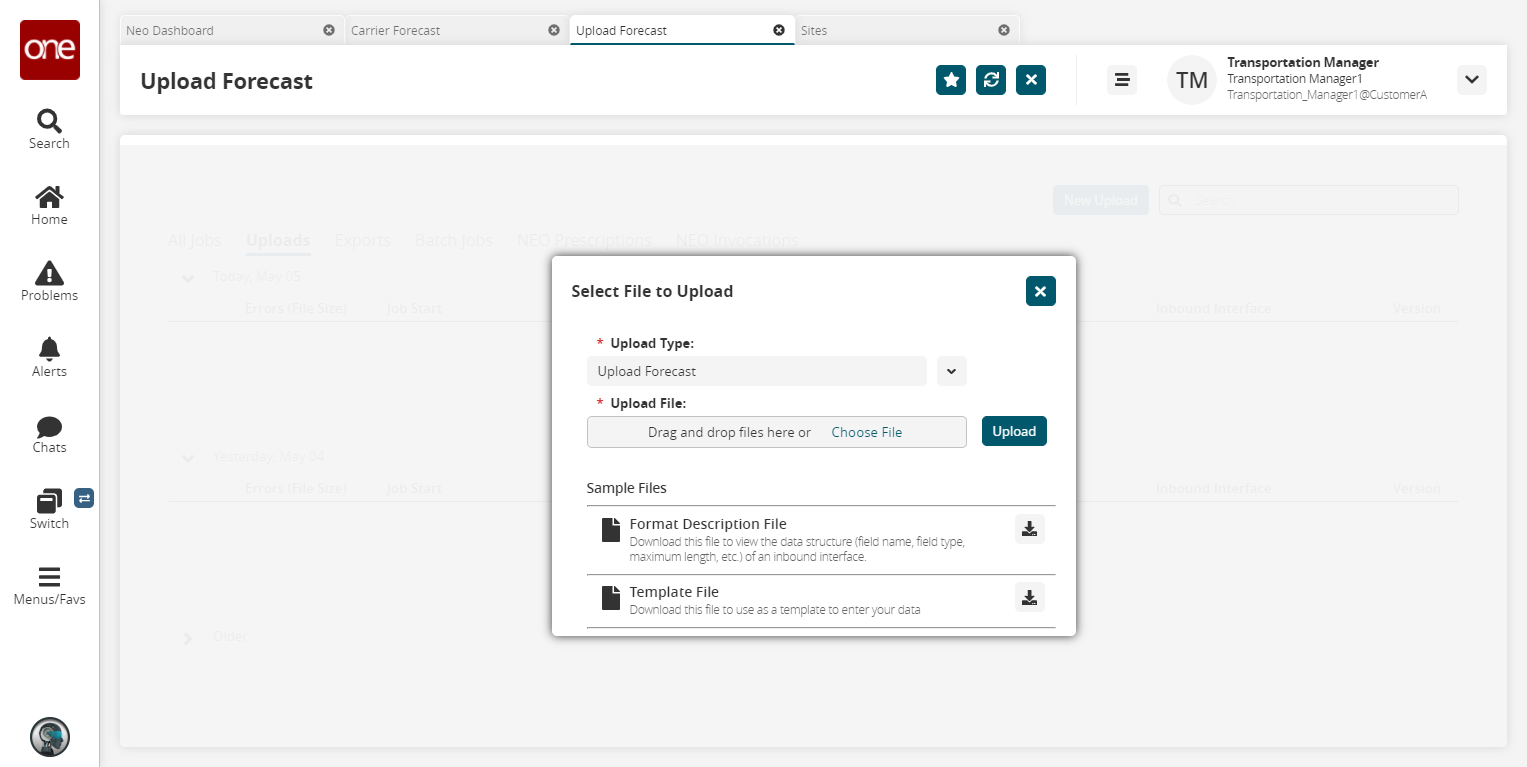Screen dimensions: 1527x767
Task: Select the NEO Invocations tab
Action: tap(737, 240)
